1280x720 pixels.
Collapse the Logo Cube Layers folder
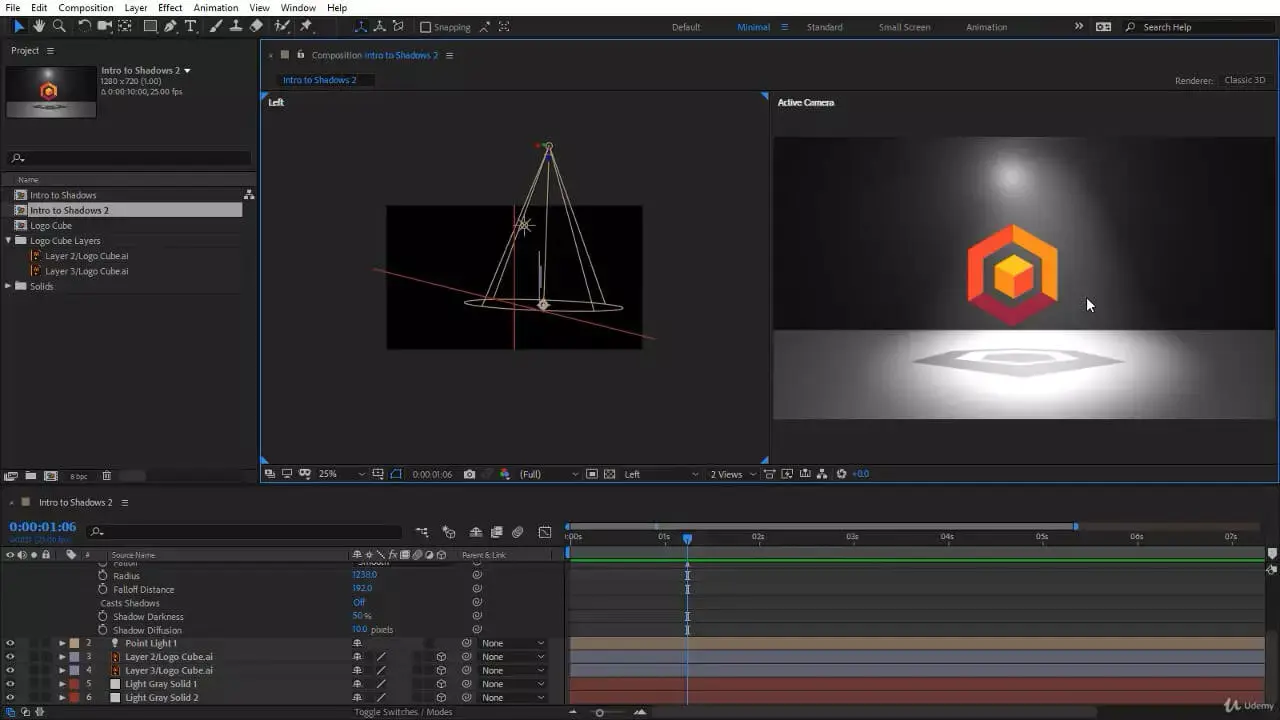[9, 240]
